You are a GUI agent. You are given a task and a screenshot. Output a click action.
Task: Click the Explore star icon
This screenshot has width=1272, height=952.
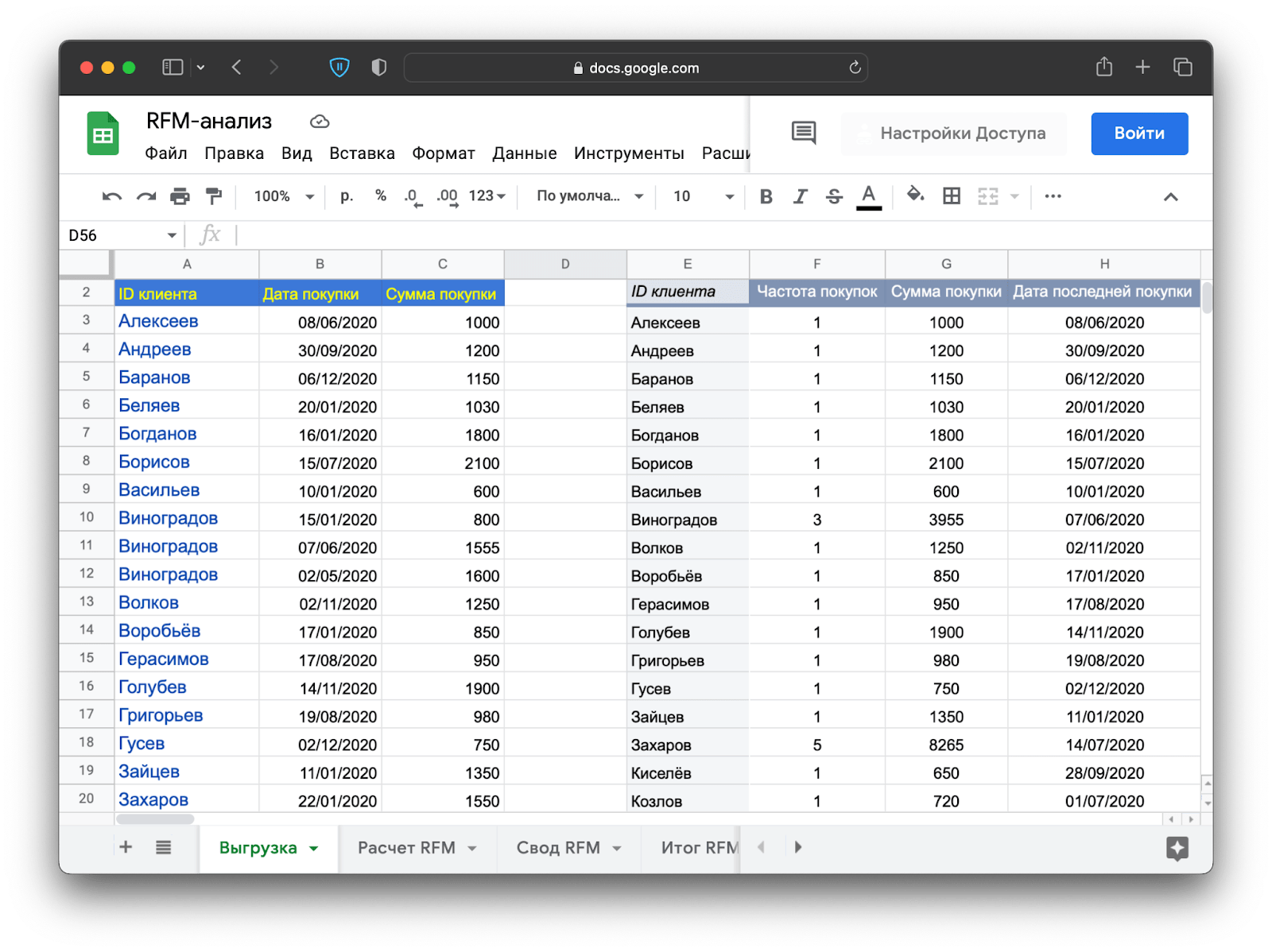click(x=1177, y=848)
